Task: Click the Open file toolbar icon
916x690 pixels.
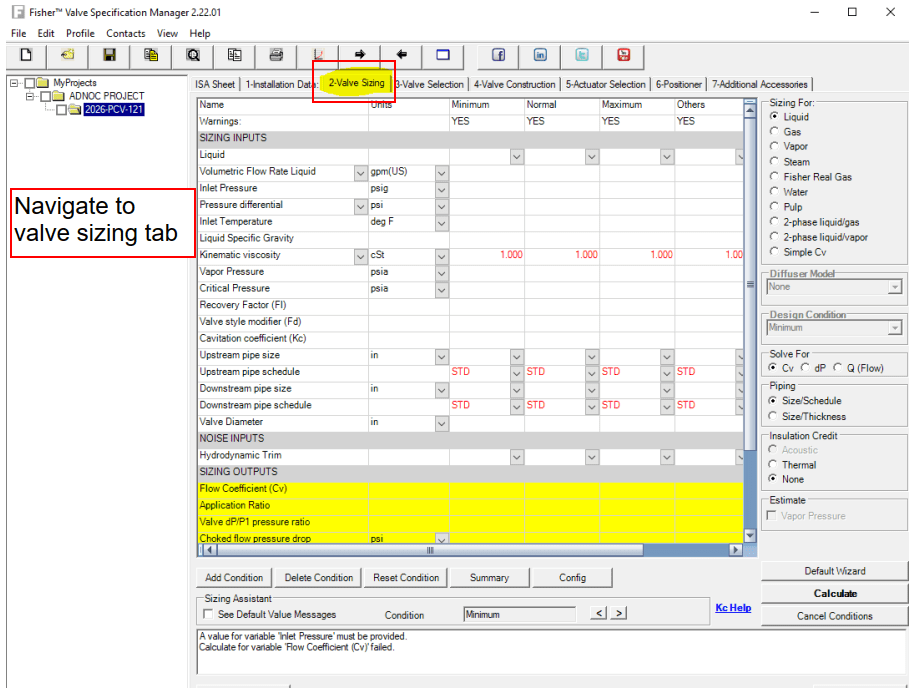Action: click(68, 55)
